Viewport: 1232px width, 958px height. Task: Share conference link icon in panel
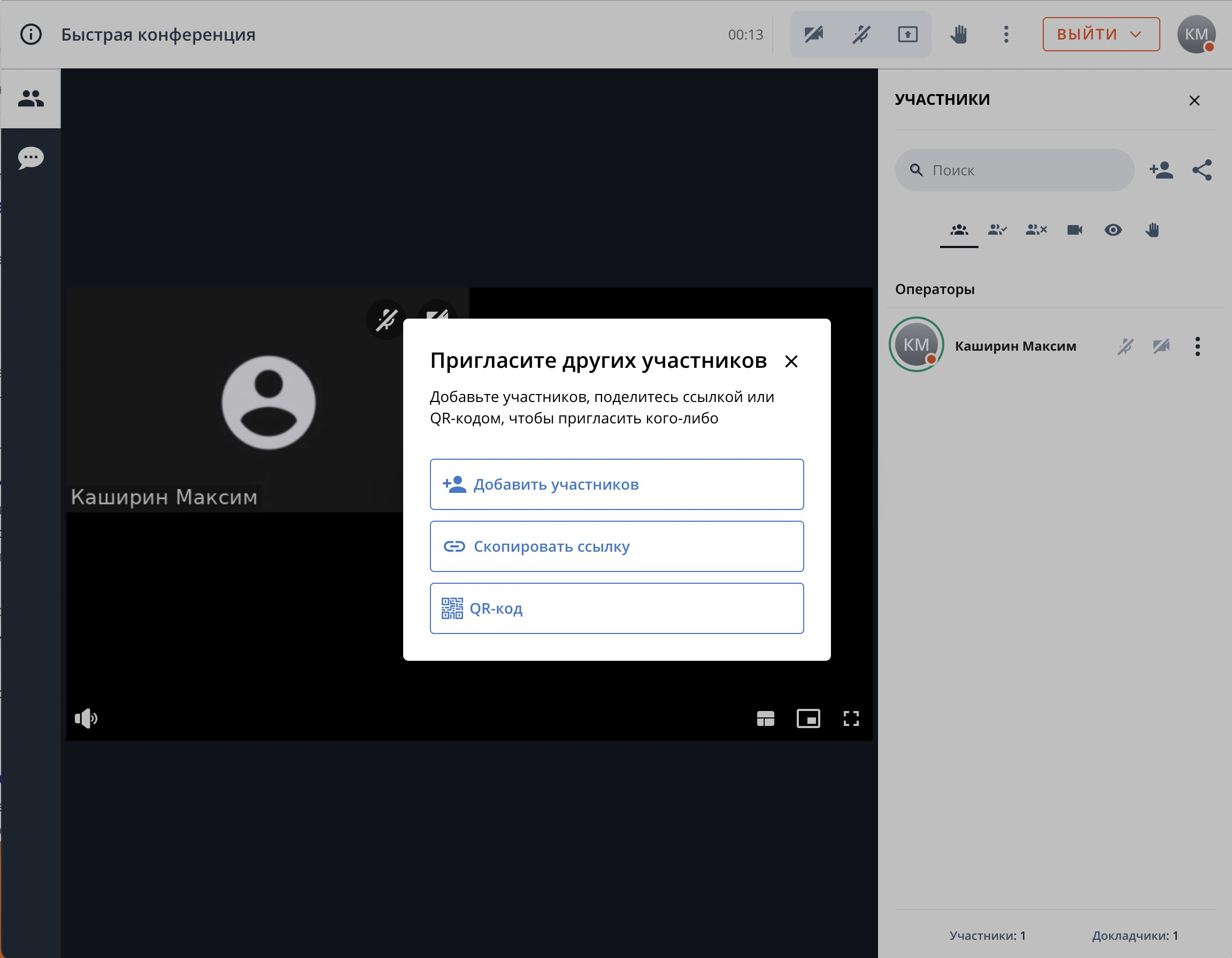(1202, 171)
